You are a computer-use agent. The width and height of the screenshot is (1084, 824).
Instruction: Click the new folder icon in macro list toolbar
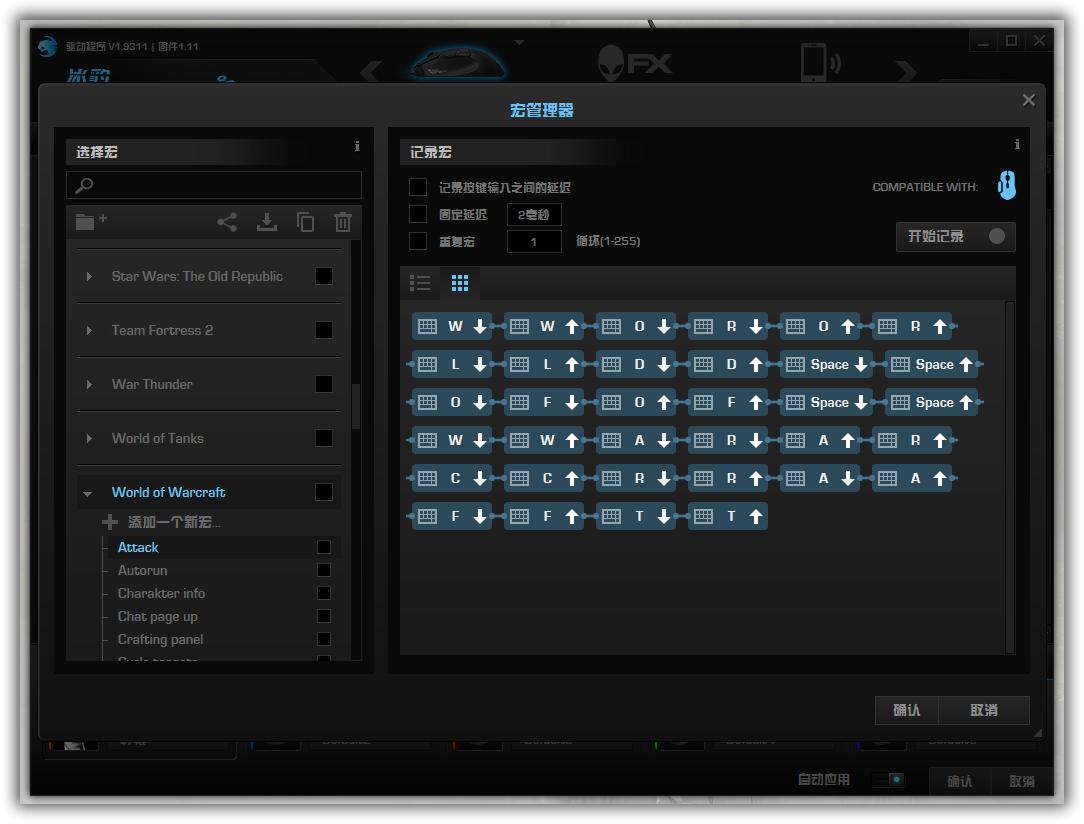(91, 221)
